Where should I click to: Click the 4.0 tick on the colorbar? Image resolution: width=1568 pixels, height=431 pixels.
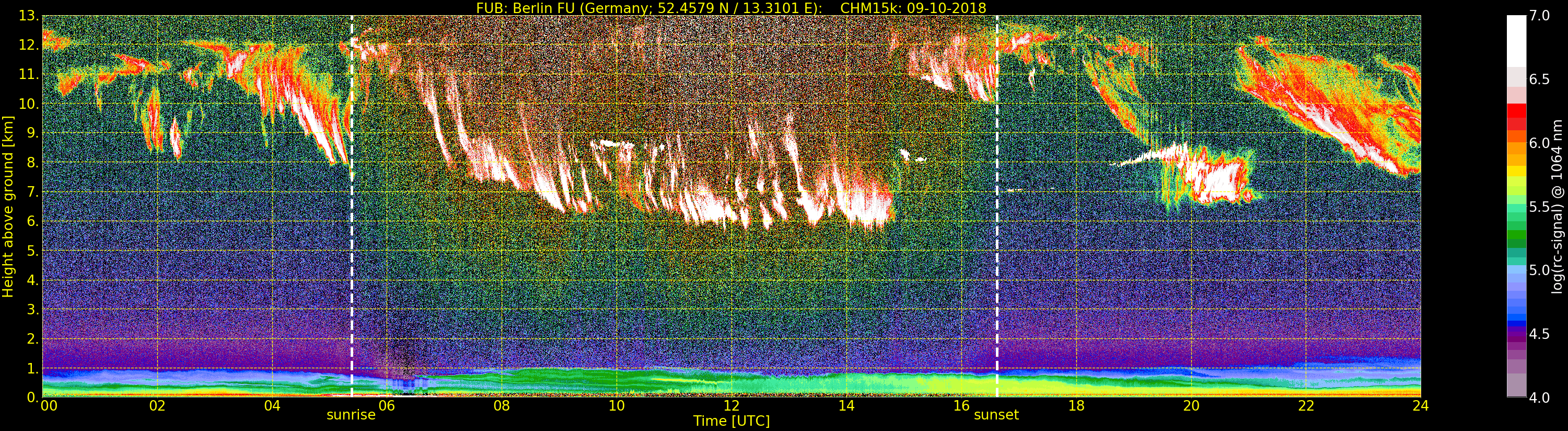click(1539, 398)
